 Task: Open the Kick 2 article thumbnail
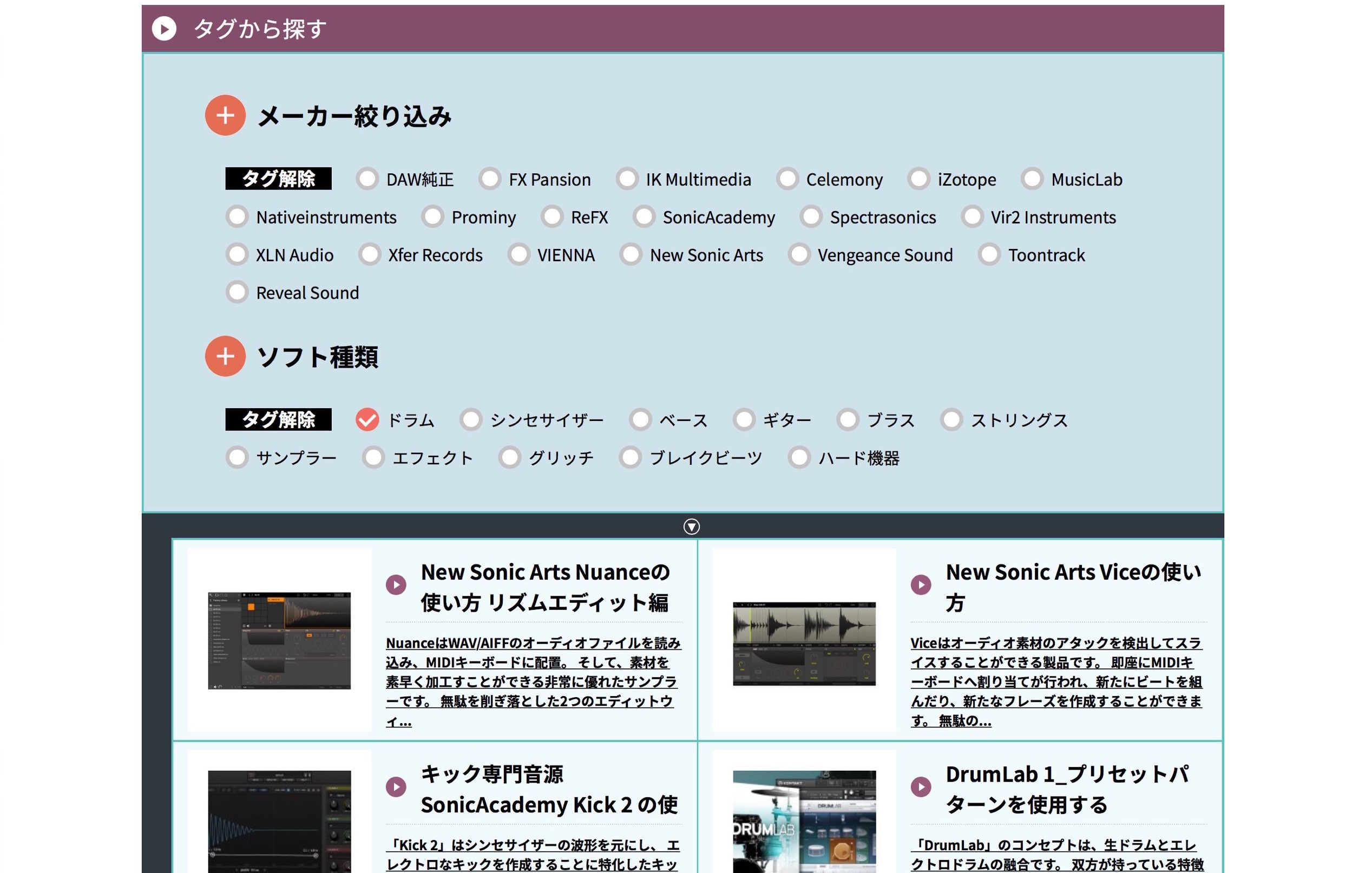coord(279,821)
